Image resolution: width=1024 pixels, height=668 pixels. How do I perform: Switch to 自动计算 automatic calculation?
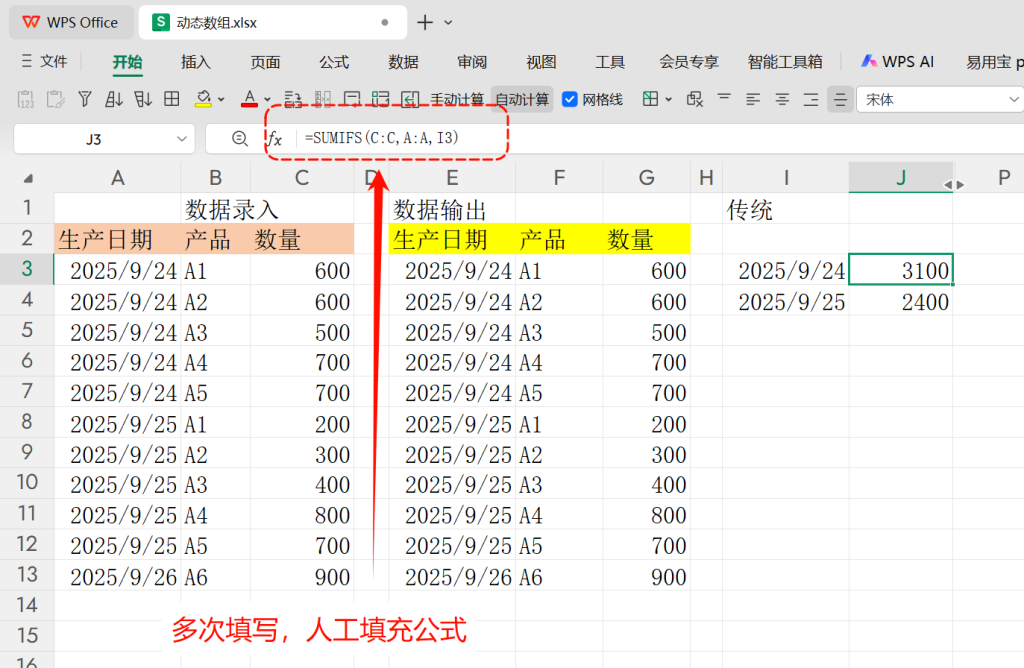click(522, 100)
